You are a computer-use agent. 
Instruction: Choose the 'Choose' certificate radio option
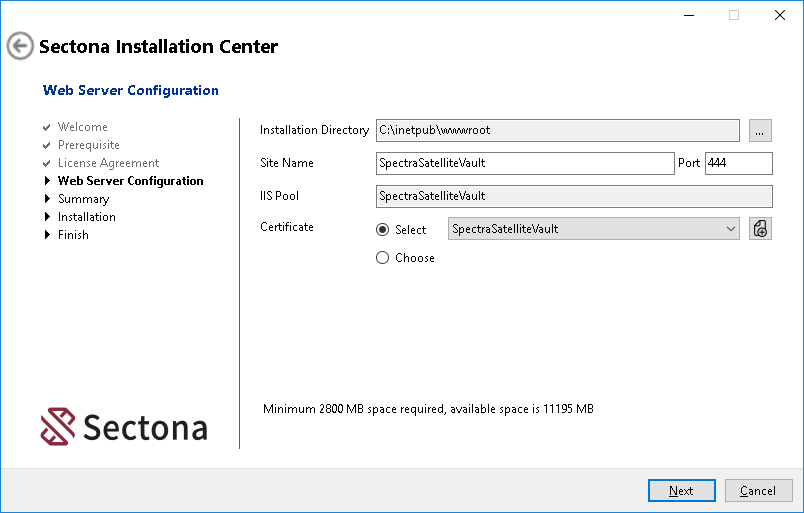pos(382,257)
